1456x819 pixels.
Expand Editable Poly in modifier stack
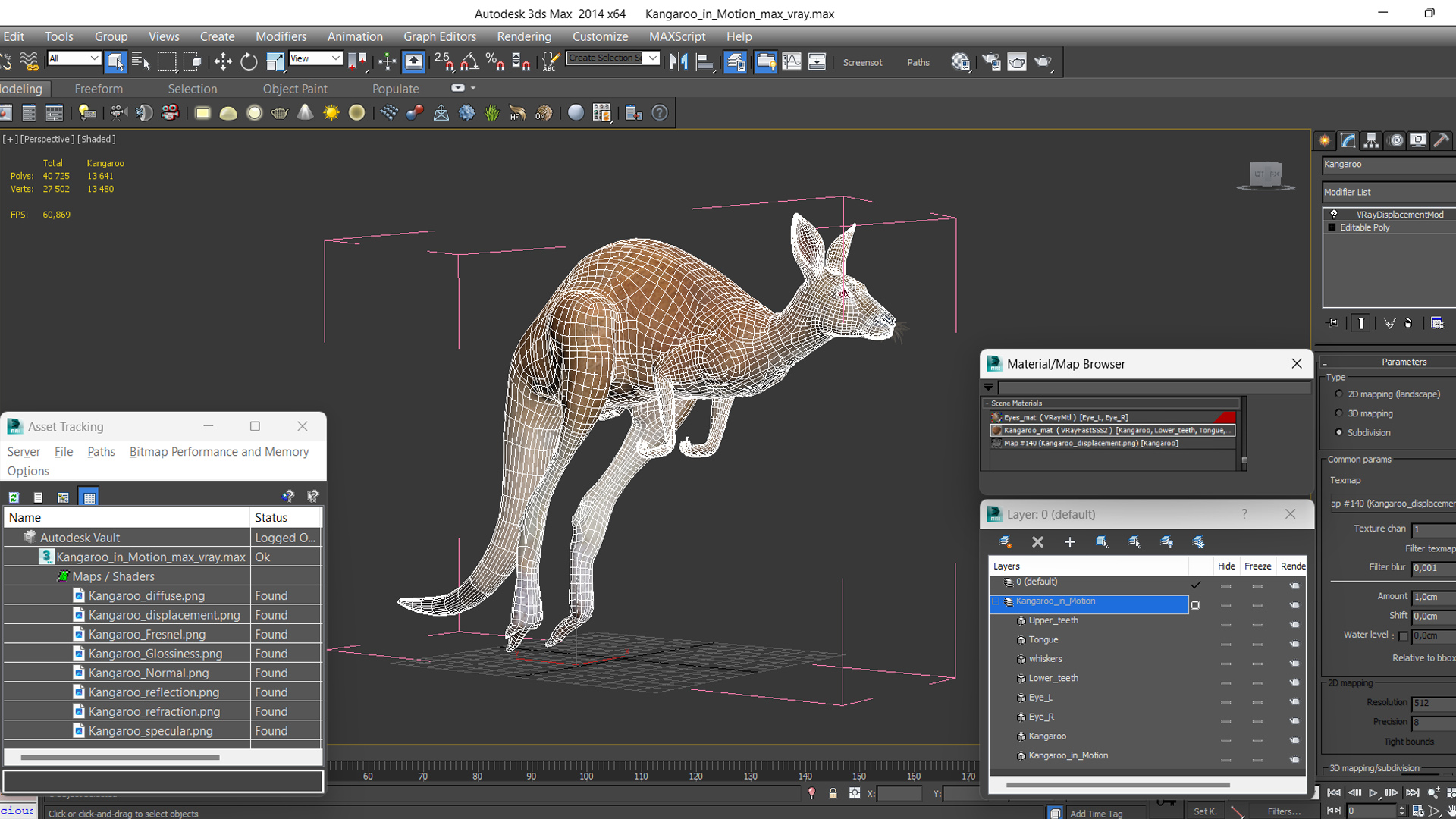tap(1332, 227)
